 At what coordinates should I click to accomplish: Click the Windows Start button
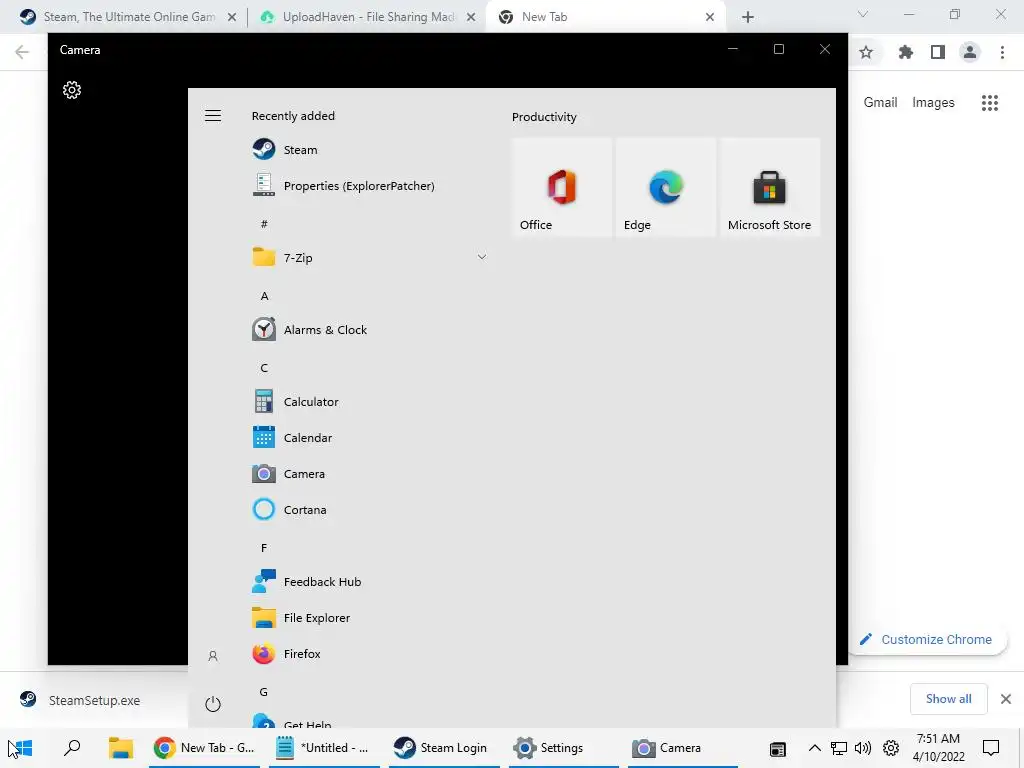21,748
